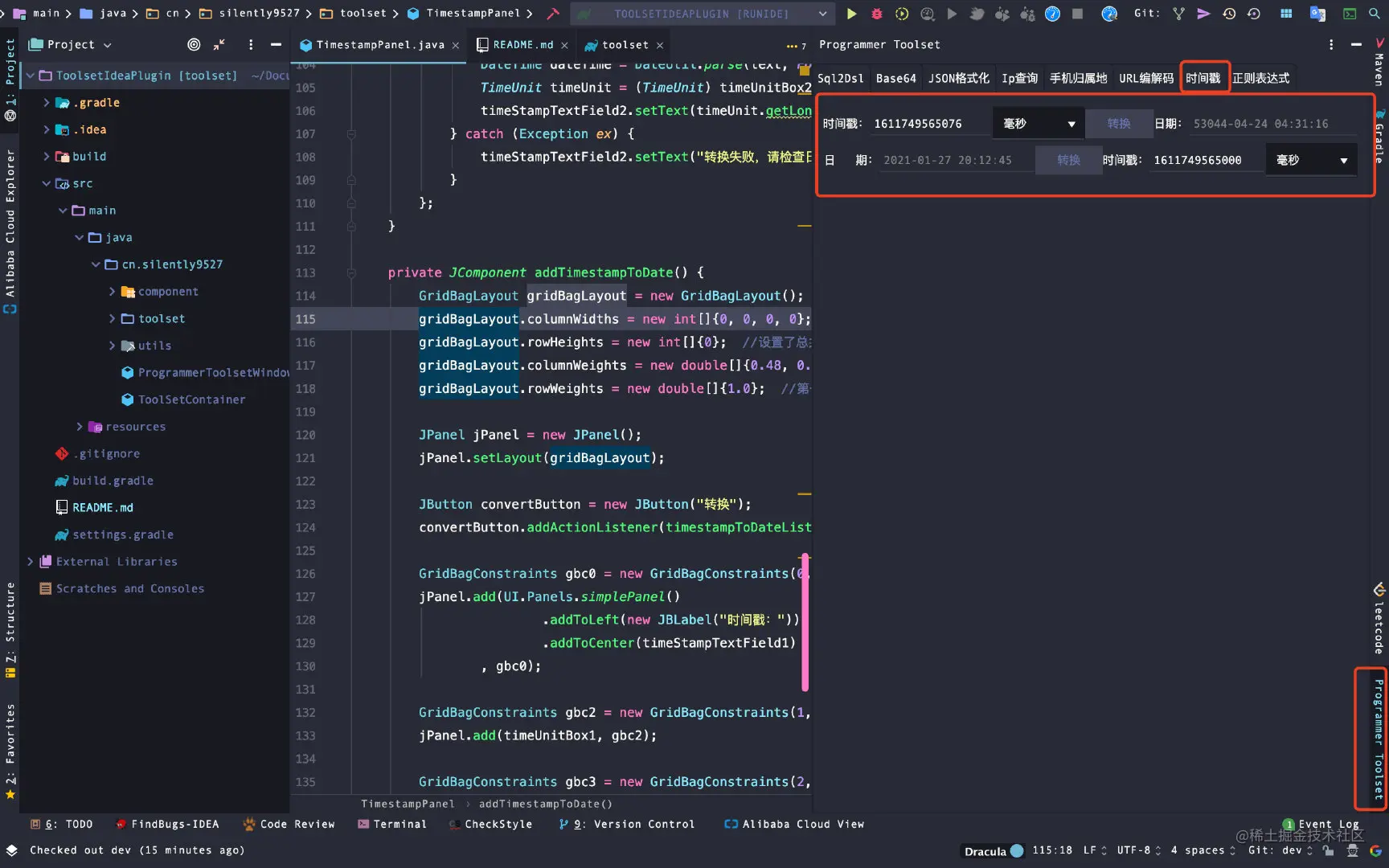The height and width of the screenshot is (868, 1389).
Task: Click the Search Everywhere magnifier icon
Action: click(x=1375, y=14)
